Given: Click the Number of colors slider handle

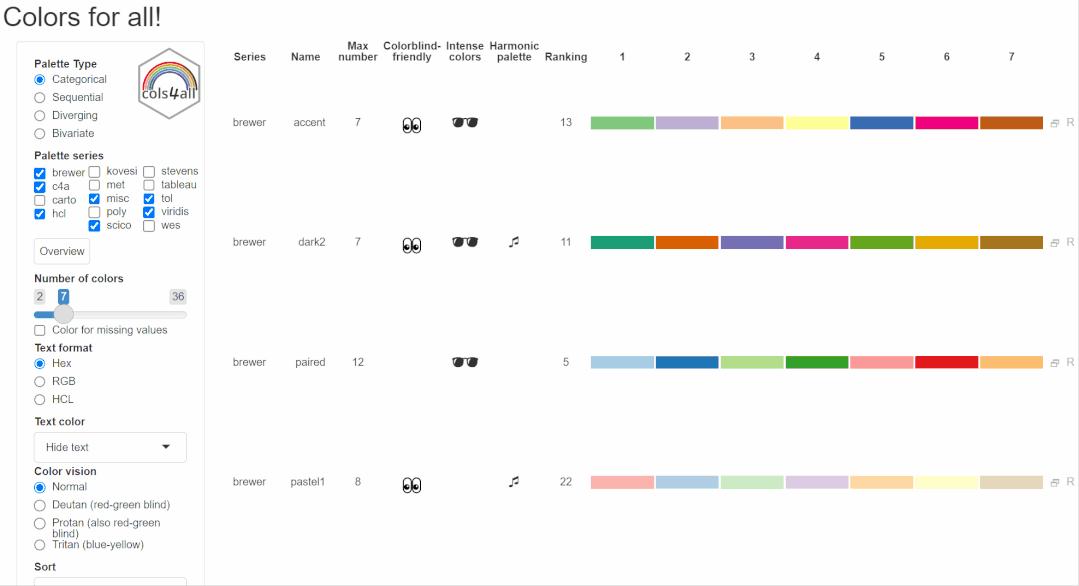Looking at the screenshot, I should tap(63, 314).
